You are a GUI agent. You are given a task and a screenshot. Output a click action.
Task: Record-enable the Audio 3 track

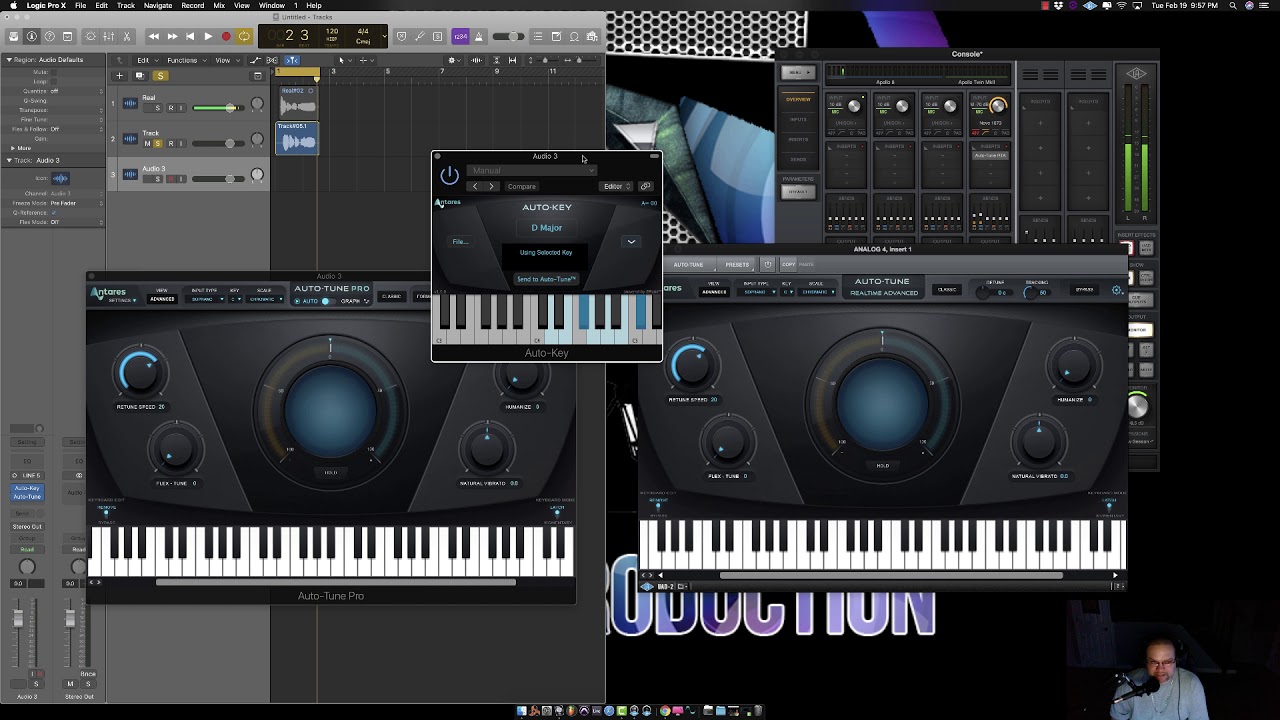[171, 179]
